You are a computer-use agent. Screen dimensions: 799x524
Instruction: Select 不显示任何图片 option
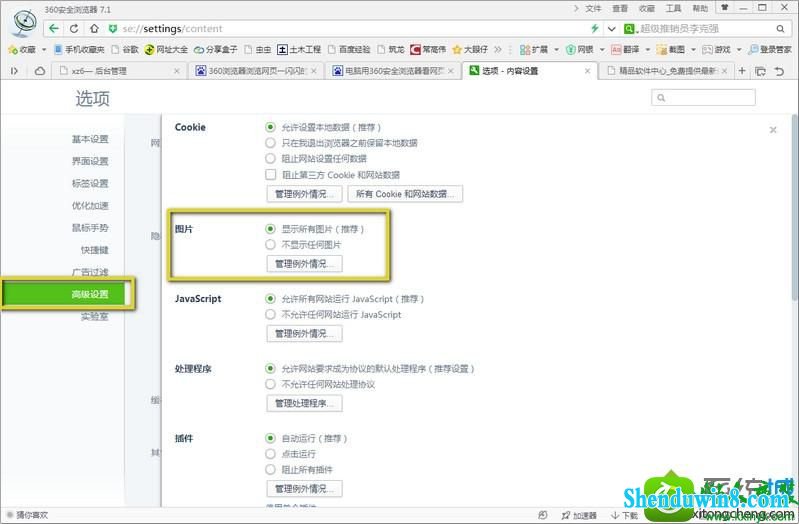(271, 245)
